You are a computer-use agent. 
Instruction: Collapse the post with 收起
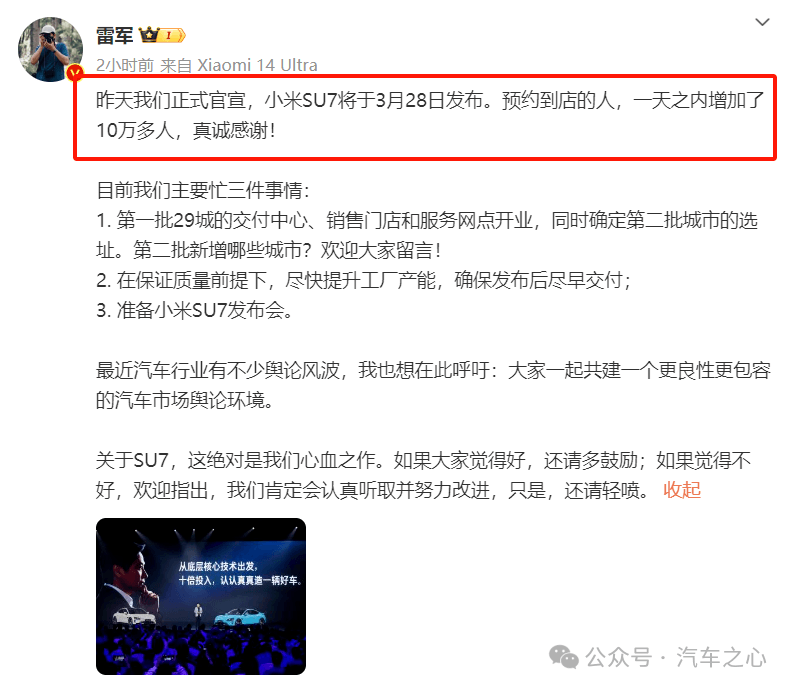pos(682,489)
